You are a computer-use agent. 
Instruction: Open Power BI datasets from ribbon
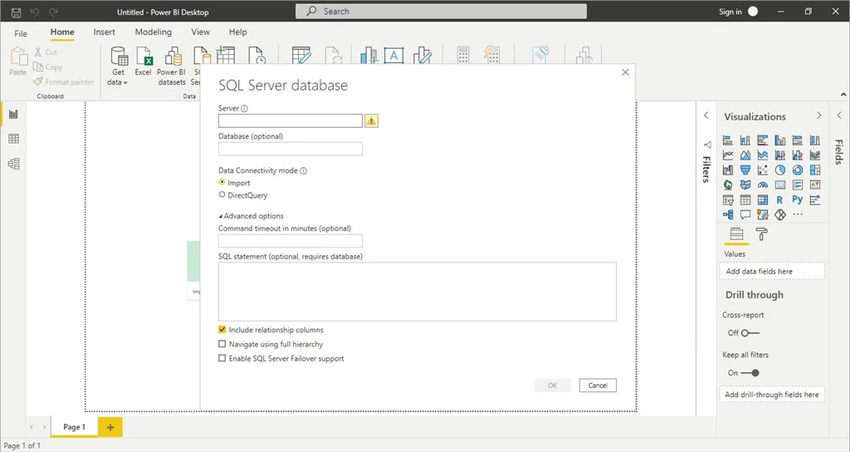point(171,66)
